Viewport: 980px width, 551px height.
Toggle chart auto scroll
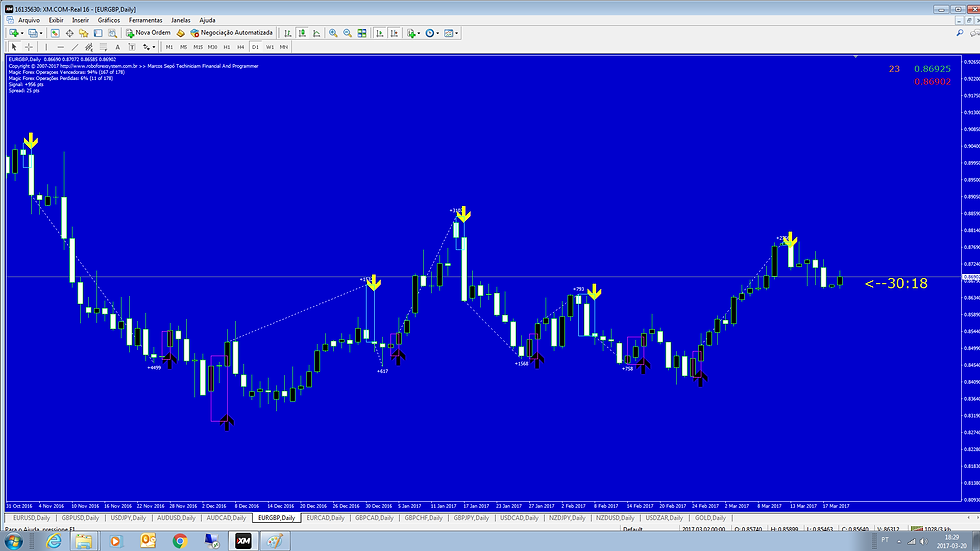coord(379,33)
